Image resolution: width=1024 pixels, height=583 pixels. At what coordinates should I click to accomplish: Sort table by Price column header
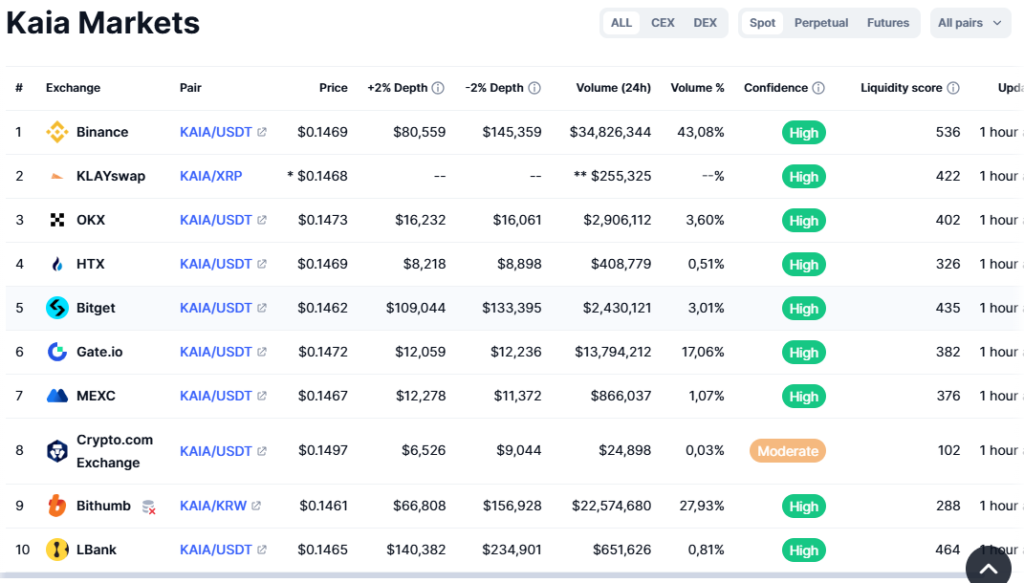[x=333, y=87]
